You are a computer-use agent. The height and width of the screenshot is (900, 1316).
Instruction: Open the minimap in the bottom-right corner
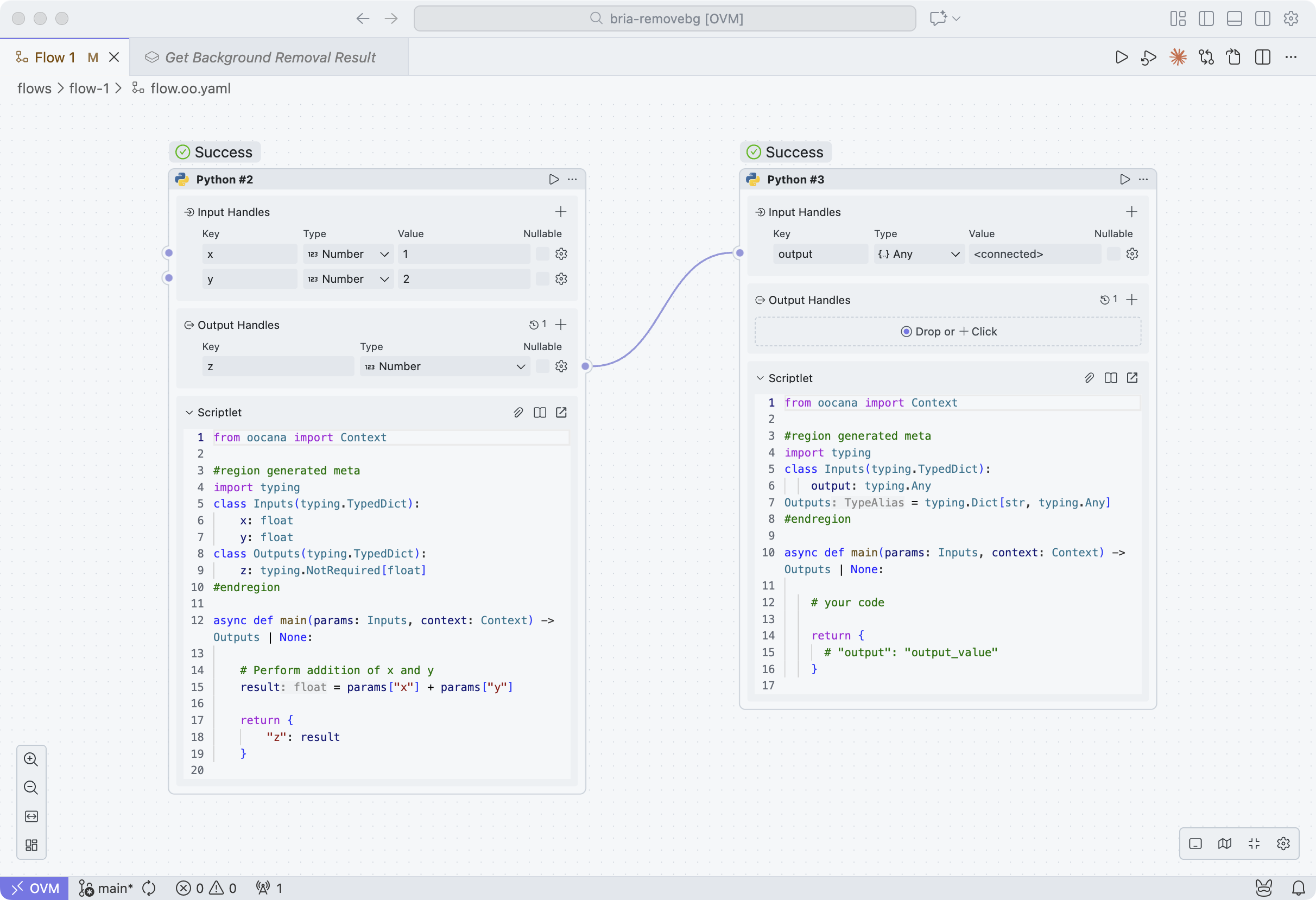[1225, 844]
